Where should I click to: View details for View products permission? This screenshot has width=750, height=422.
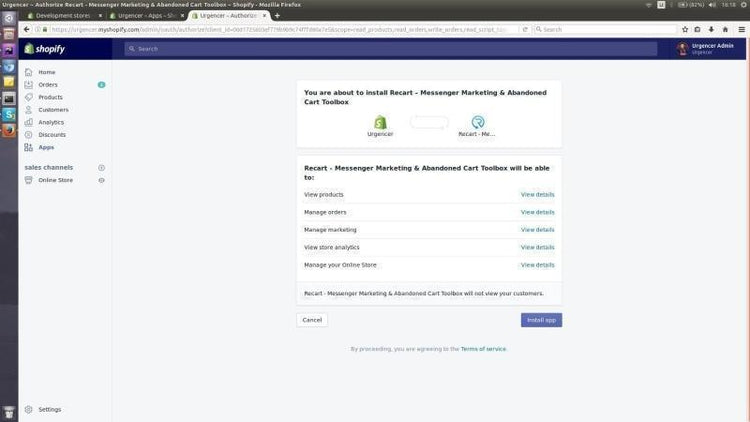point(537,195)
